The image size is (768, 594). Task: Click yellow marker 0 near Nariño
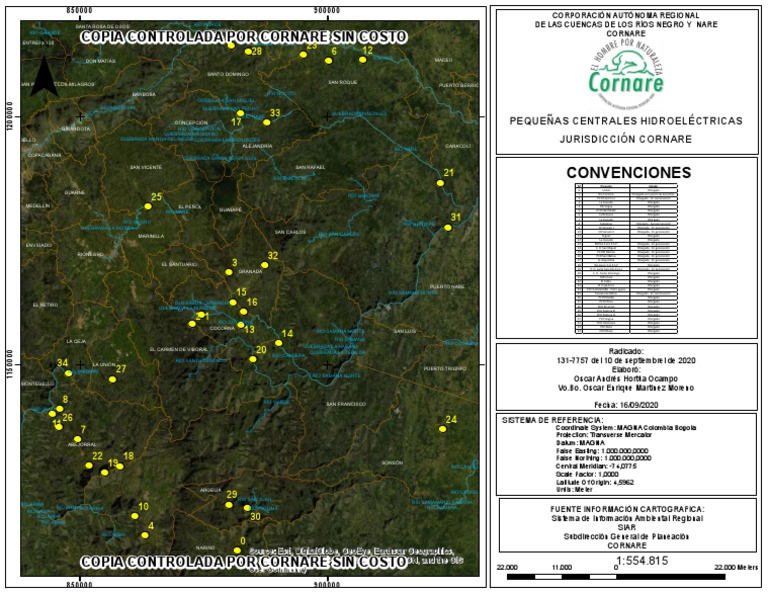click(237, 550)
